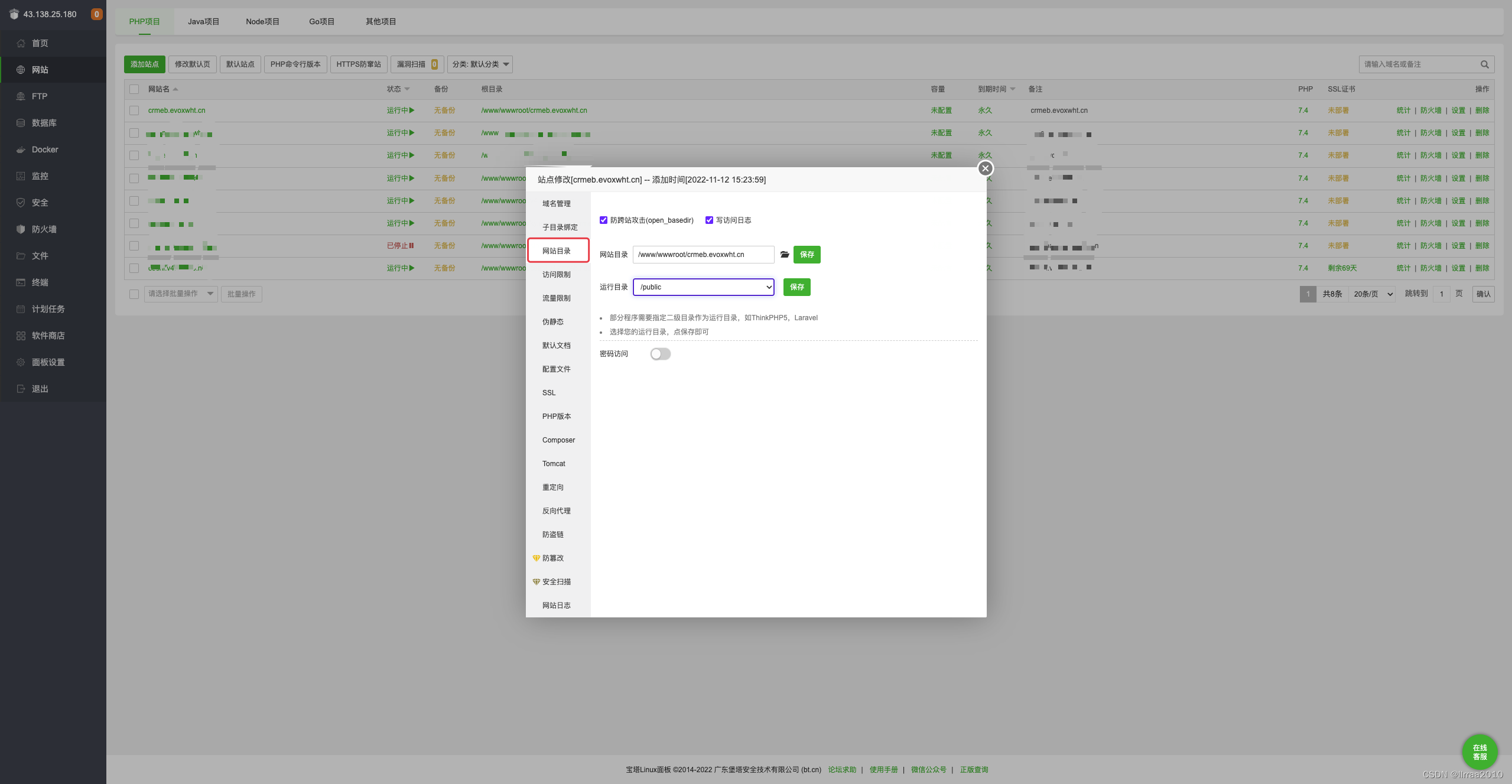Viewport: 1512px width, 784px height.
Task: Click the folder browse icon beside 网站目录
Action: click(x=785, y=255)
